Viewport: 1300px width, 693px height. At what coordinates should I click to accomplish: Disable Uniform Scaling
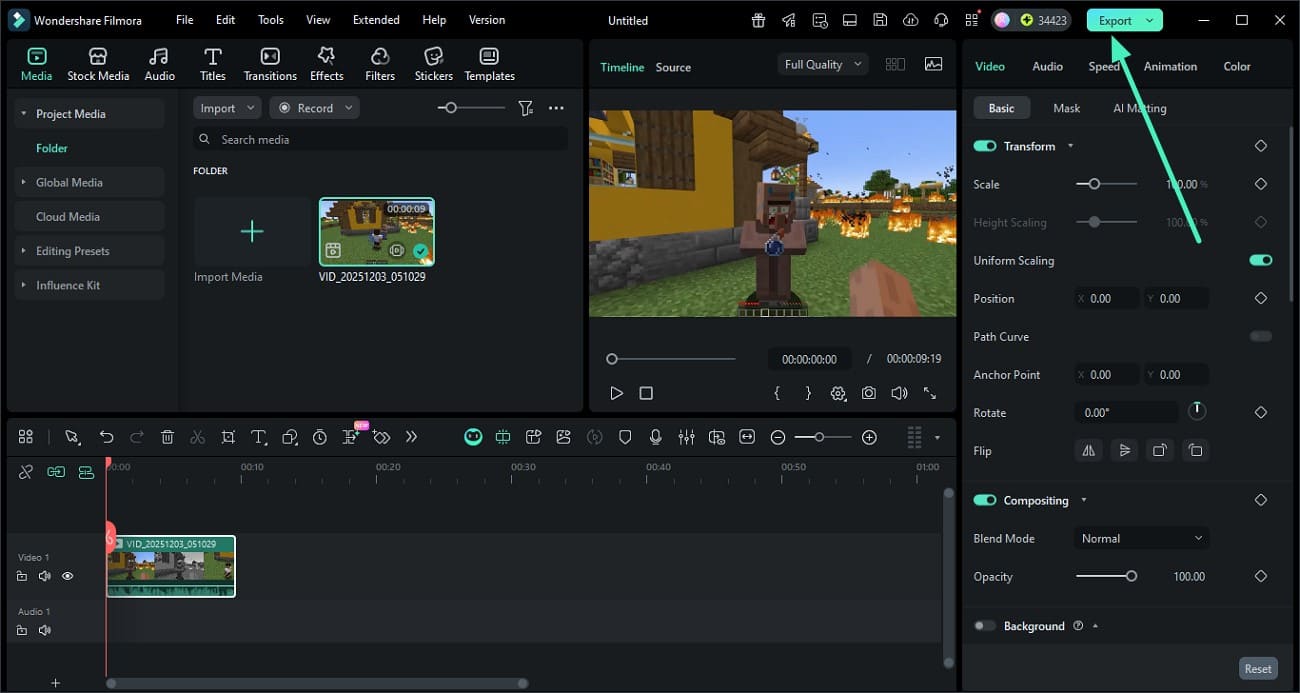1261,259
